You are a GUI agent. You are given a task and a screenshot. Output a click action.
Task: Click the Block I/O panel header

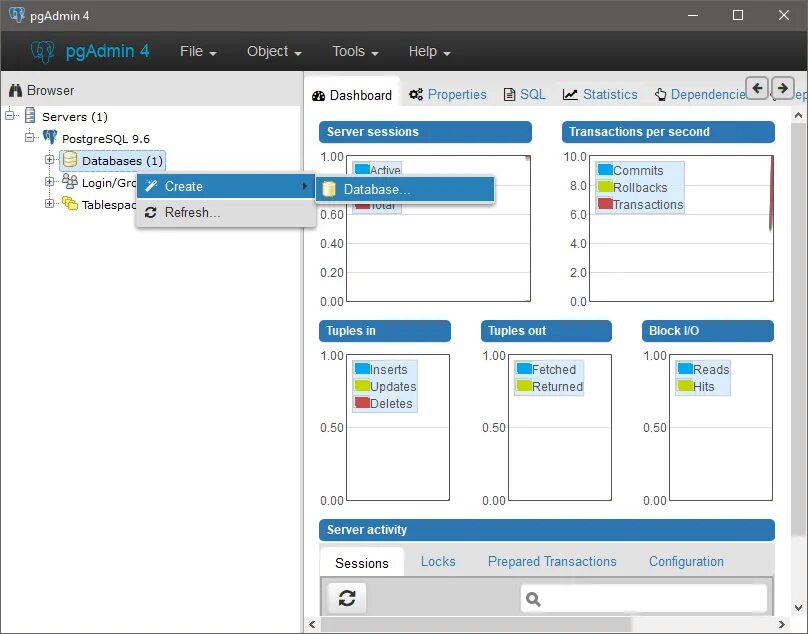(x=708, y=331)
